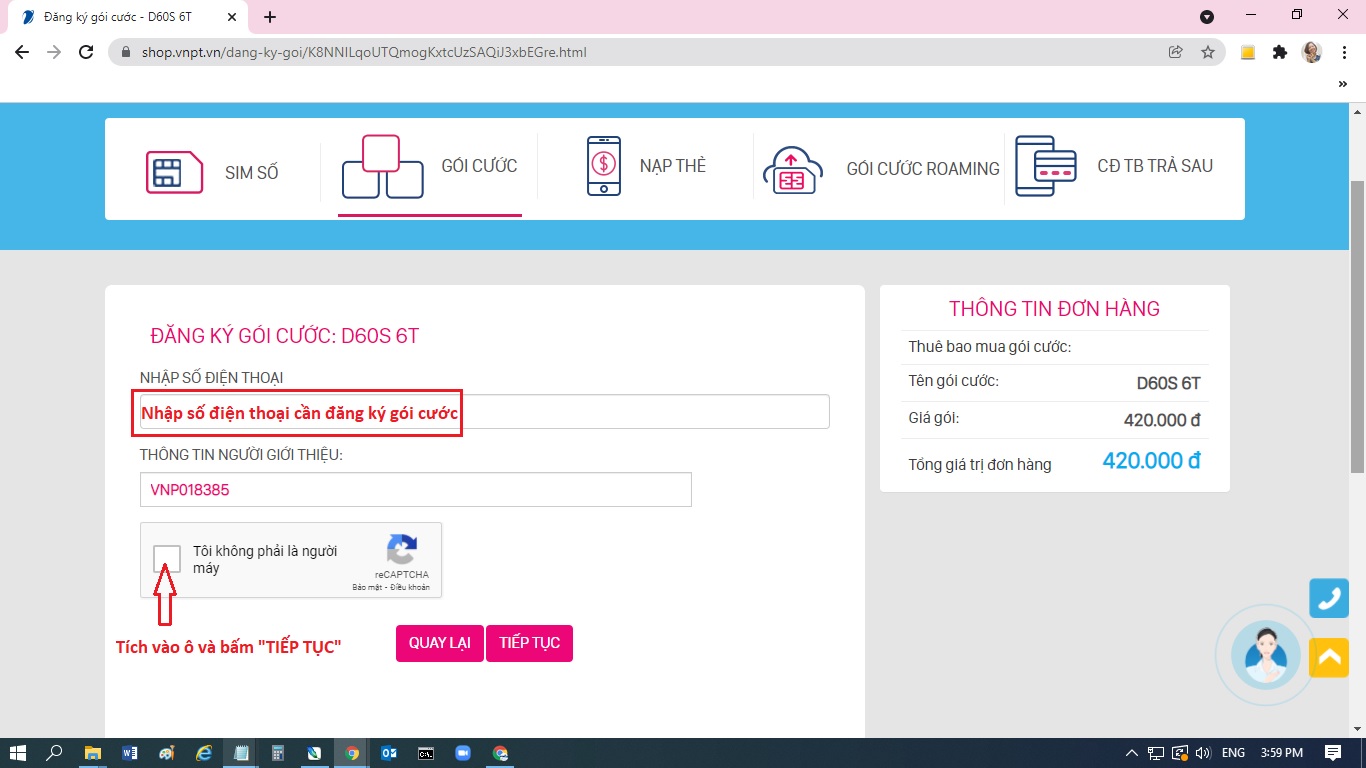The image size is (1366, 768).
Task: Select the NẠP THẺ menu label
Action: 673,166
